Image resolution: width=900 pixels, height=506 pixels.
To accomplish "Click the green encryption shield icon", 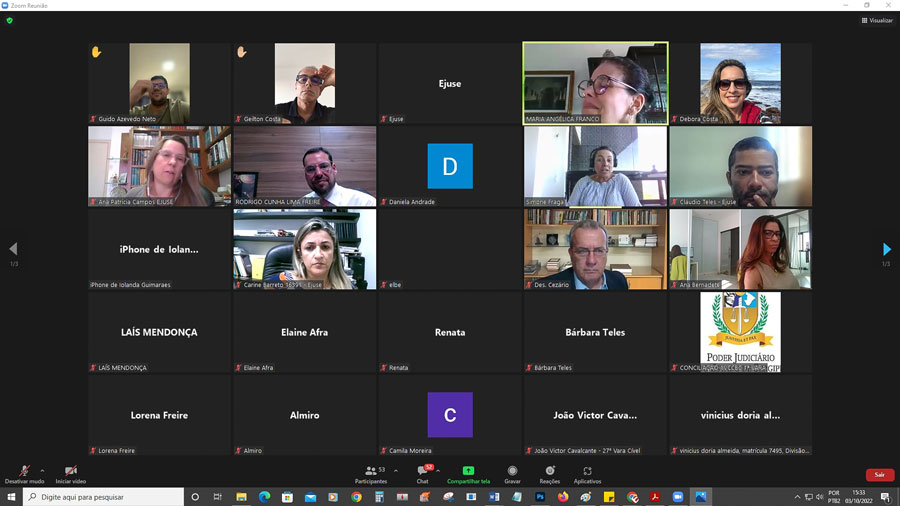I will [10, 20].
